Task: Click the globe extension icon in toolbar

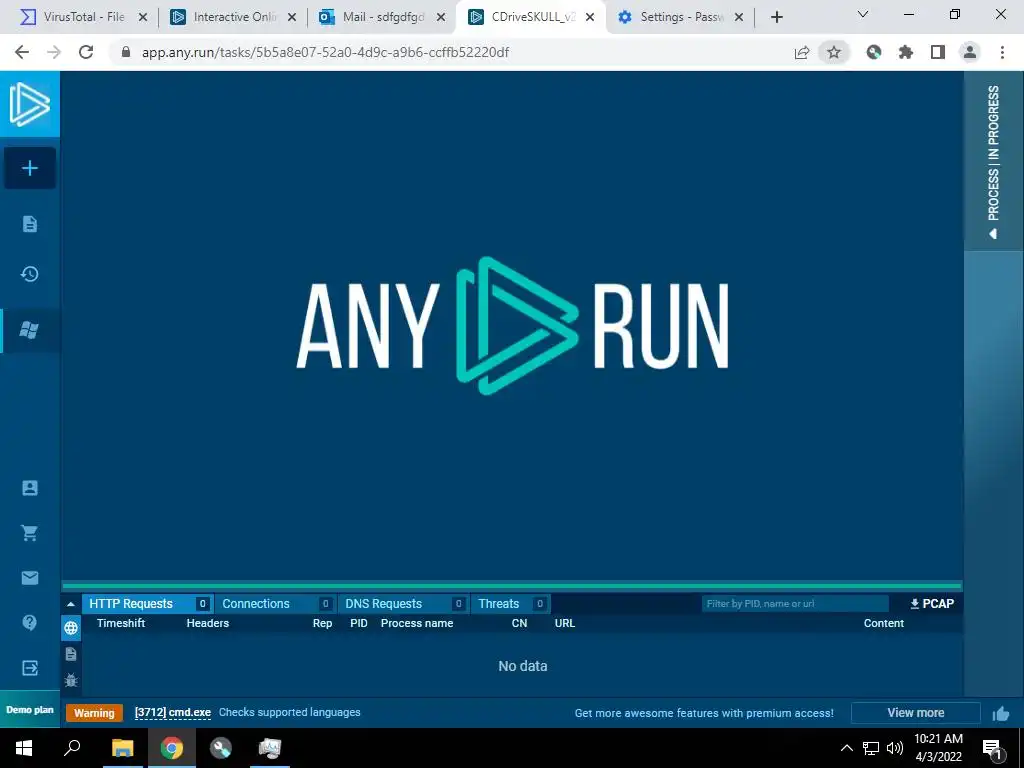Action: [874, 52]
